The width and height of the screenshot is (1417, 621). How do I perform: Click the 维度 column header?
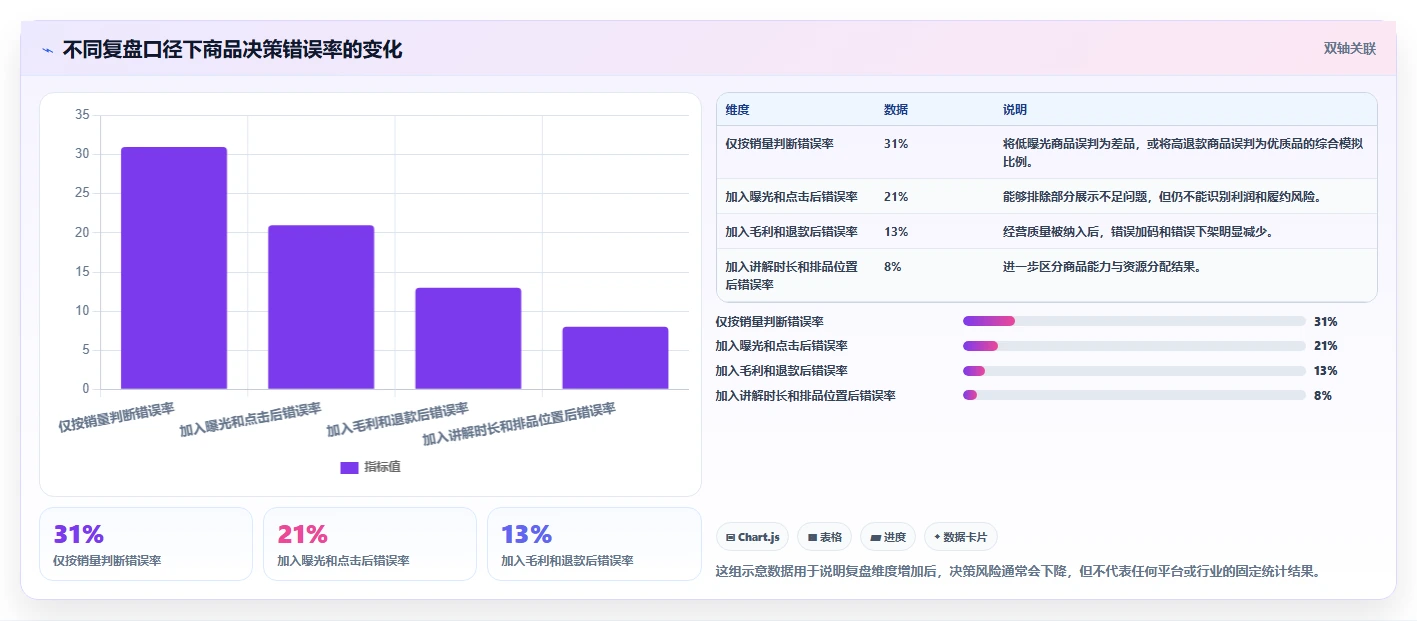(738, 110)
